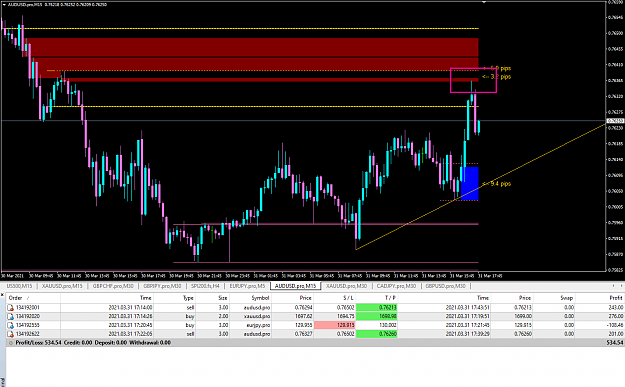Screen dimensions: 625x387
Task: Click the profit value 243.00
Action: point(615,308)
